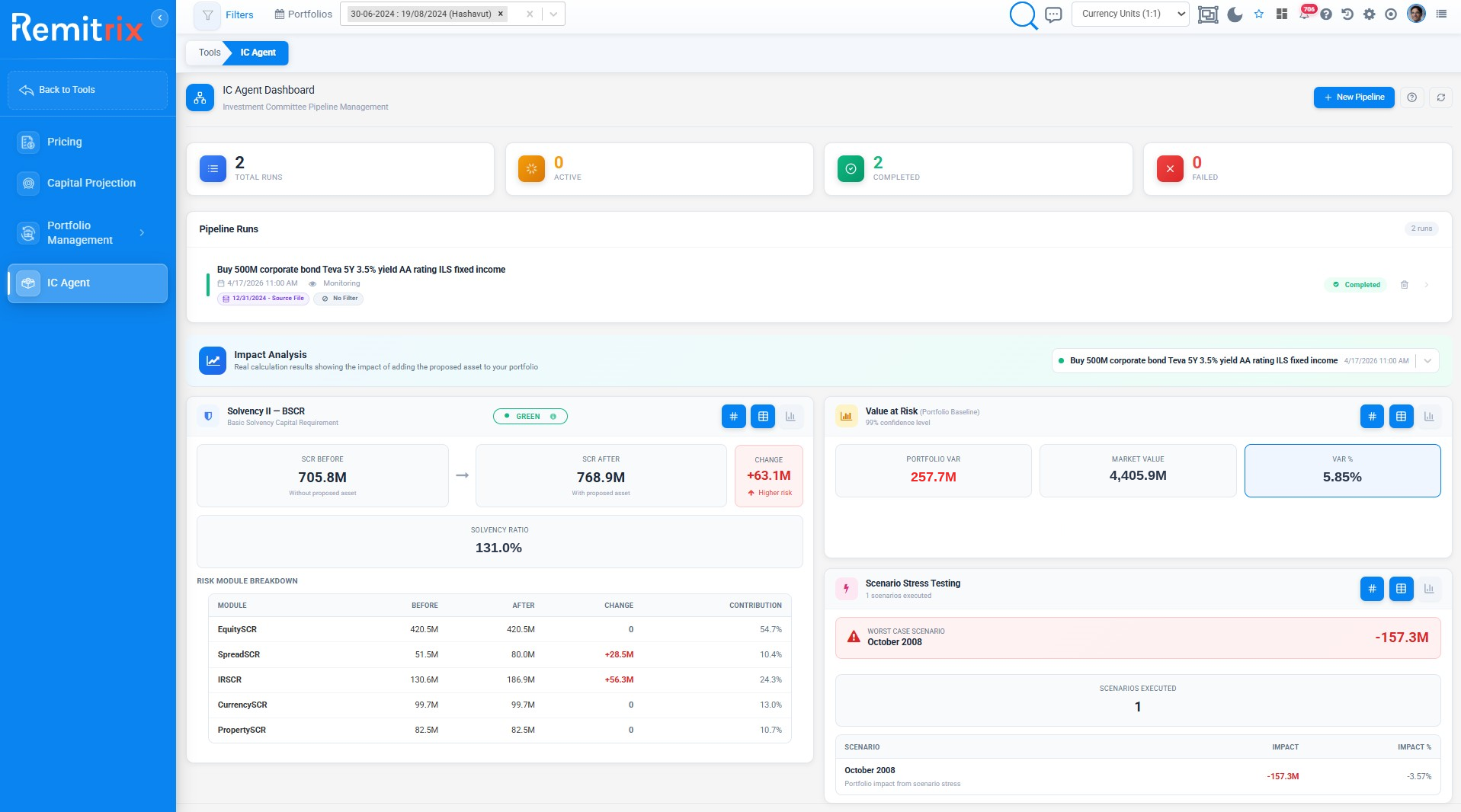
Task: Switch Solvency II panel to numbers view
Action: point(733,417)
